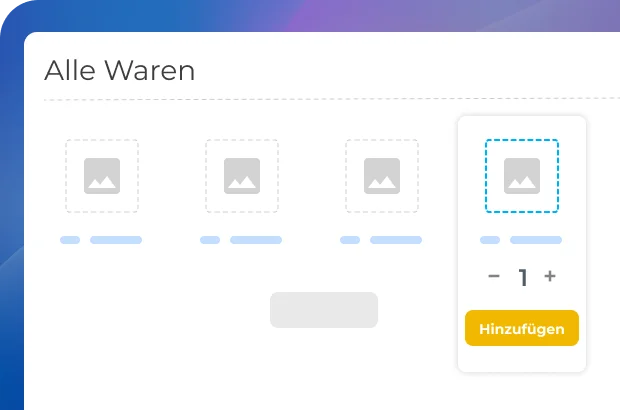Click the highlighted product's long title bar
Image resolution: width=620 pixels, height=410 pixels.
536,240
